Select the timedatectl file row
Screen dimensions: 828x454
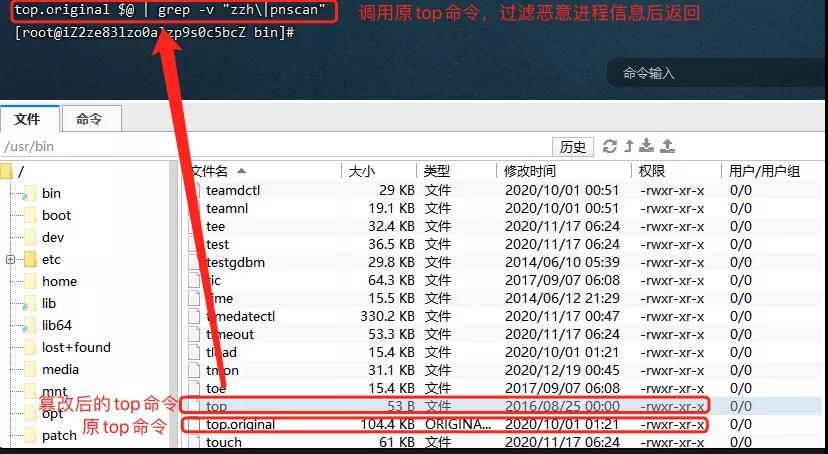(x=240, y=316)
